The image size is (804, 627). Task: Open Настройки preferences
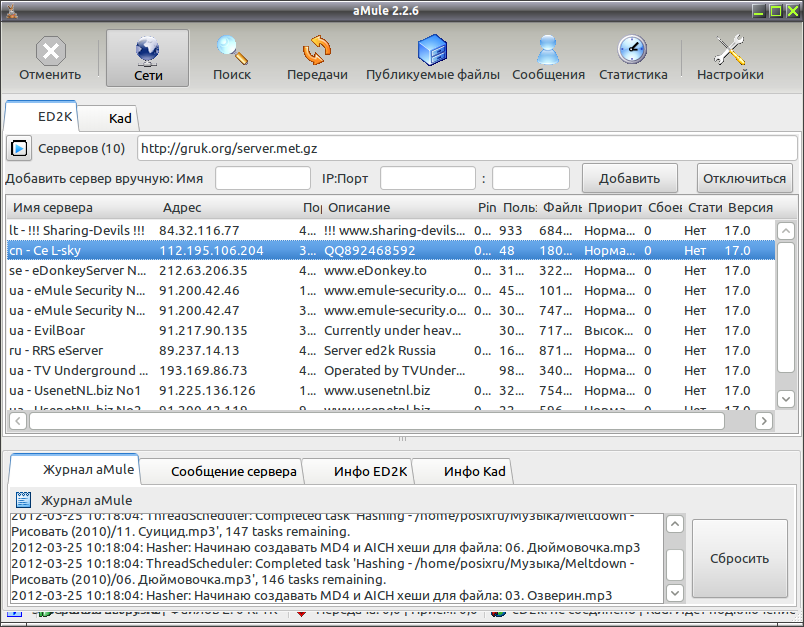[x=730, y=58]
